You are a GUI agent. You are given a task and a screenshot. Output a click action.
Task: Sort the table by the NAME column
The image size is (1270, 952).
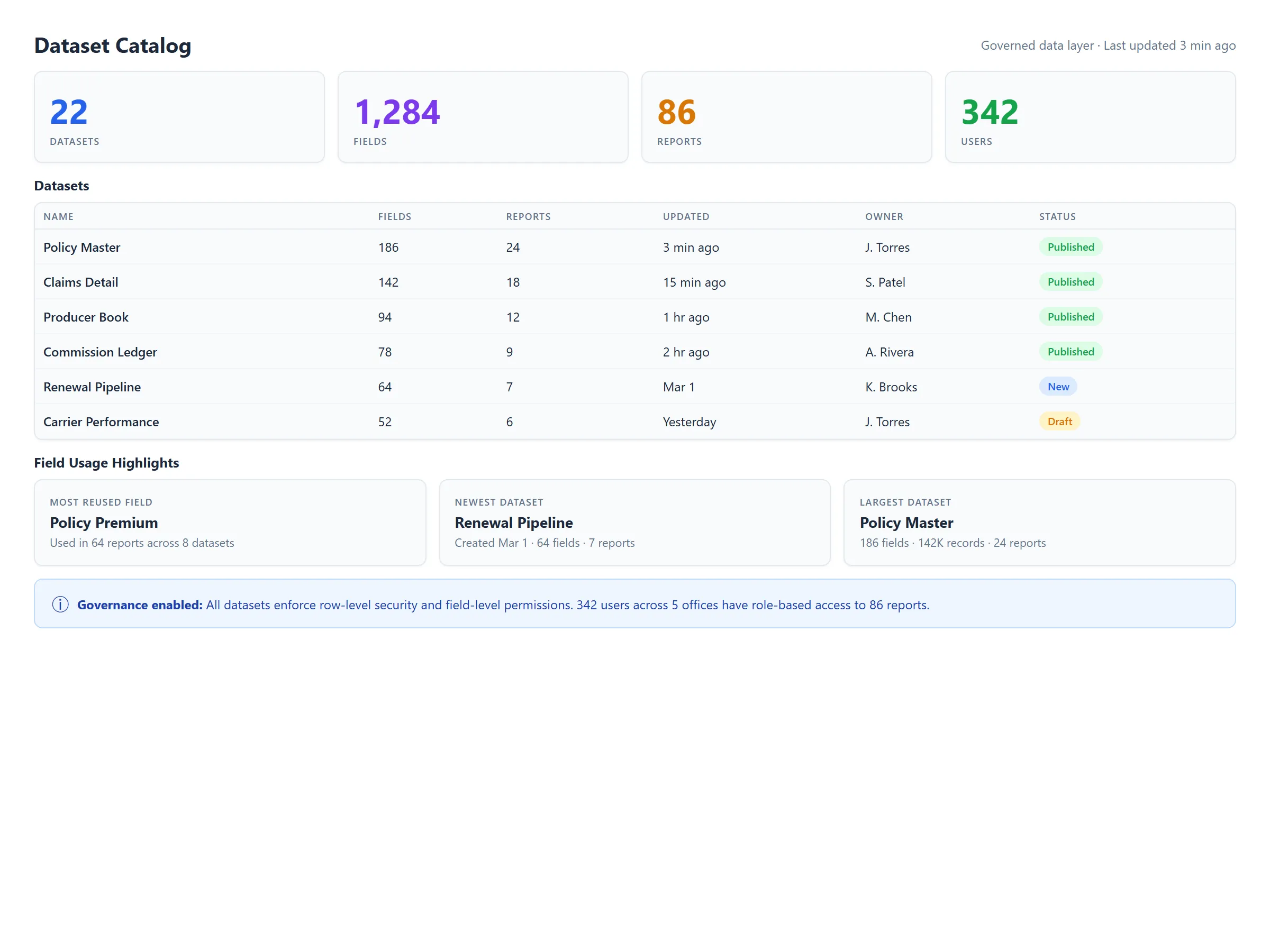pos(58,216)
